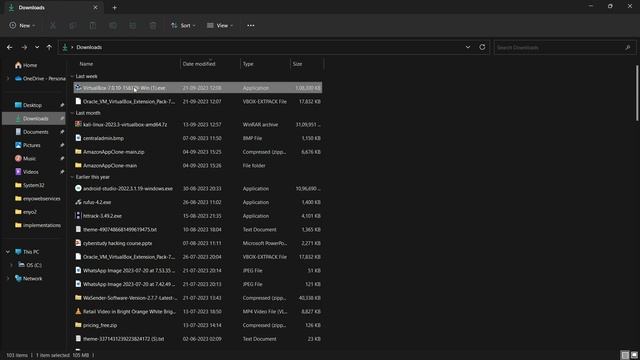Sort by Type column header
640x360 pixels.
(248, 64)
